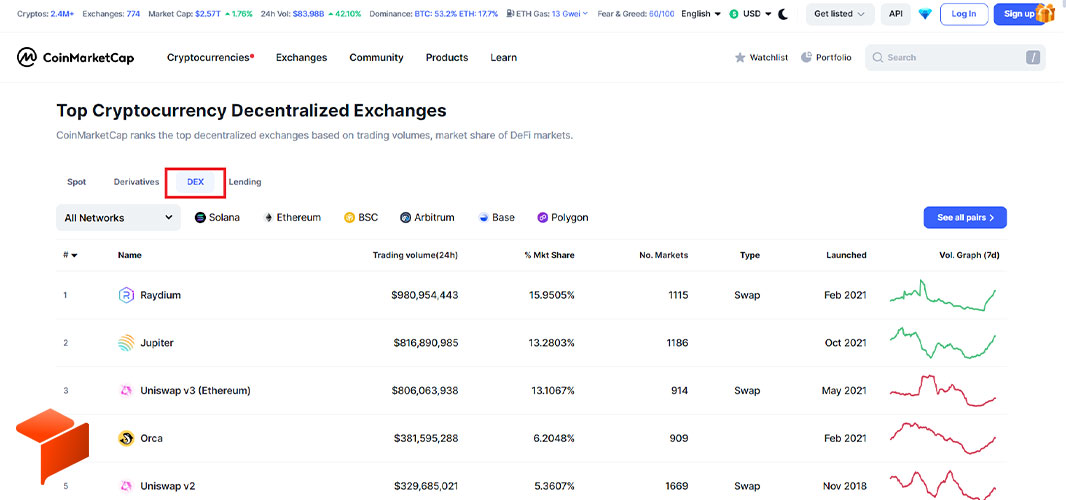1066x500 pixels.
Task: Click the Jupiter logo icon
Action: click(126, 343)
